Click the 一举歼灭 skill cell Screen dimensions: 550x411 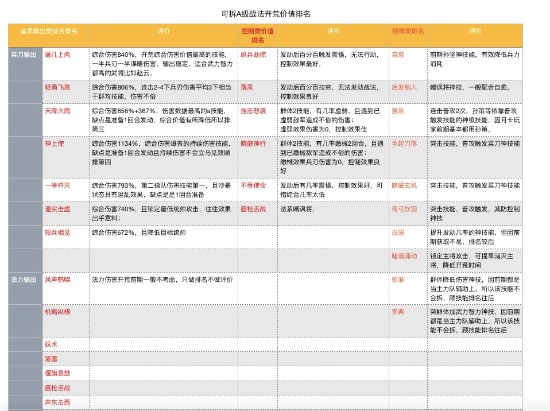tap(66, 190)
